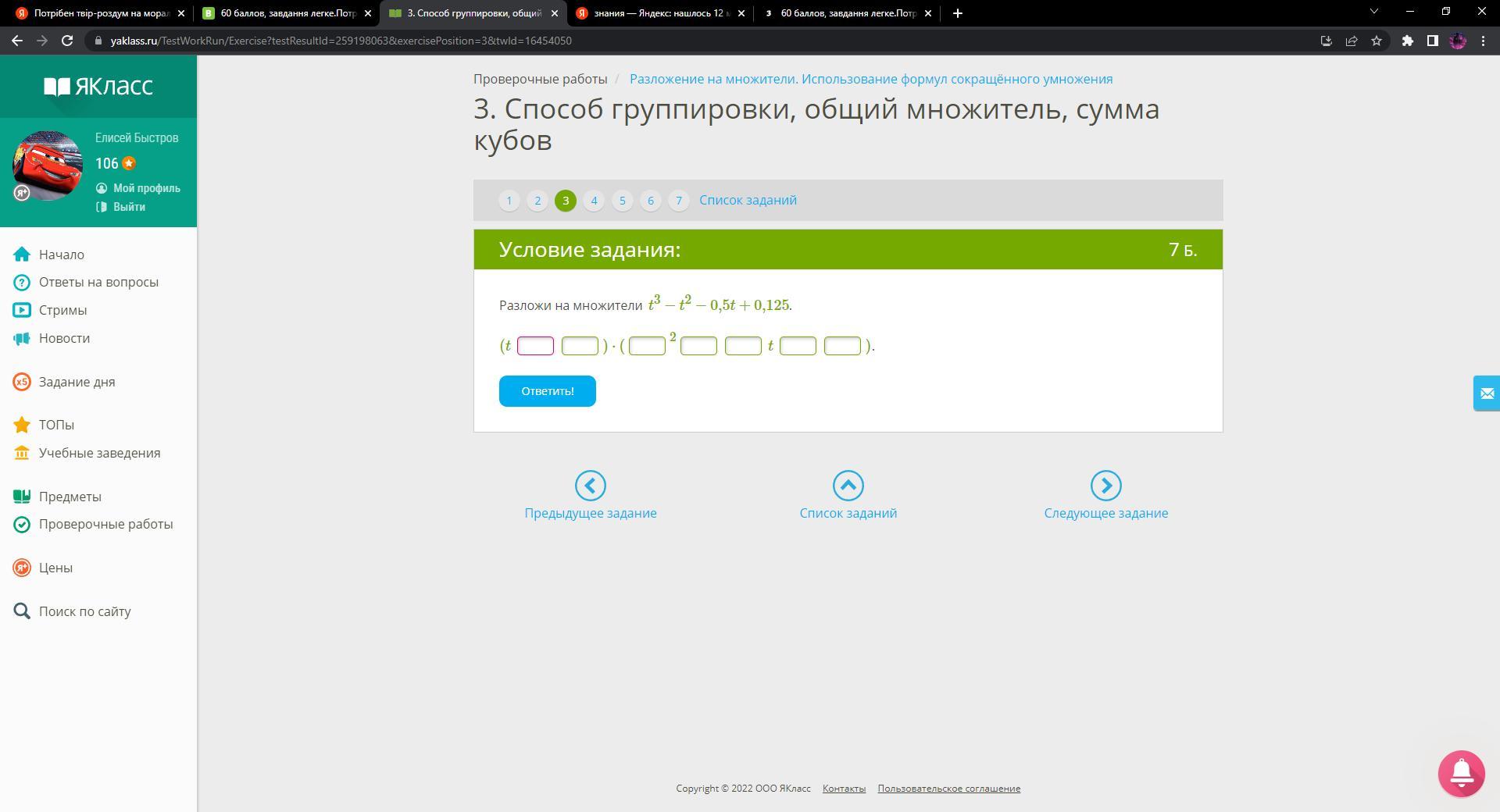The width and height of the screenshot is (1500, 812).
Task: Click the previous task arrow circle
Action: click(x=591, y=486)
